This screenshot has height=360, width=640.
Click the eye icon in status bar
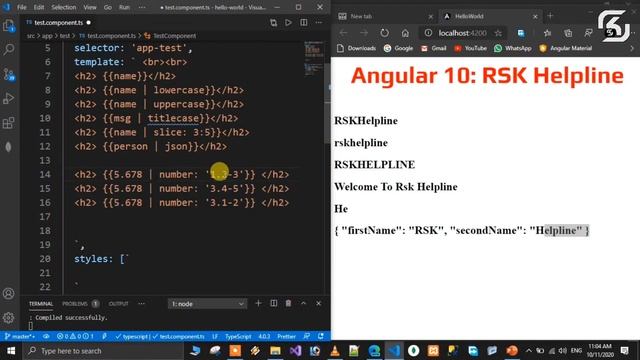(x=46, y=336)
